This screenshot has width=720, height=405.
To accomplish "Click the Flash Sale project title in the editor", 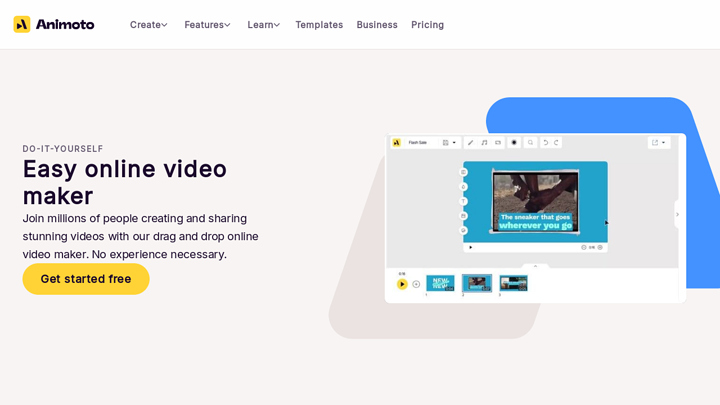I will 417,143.
